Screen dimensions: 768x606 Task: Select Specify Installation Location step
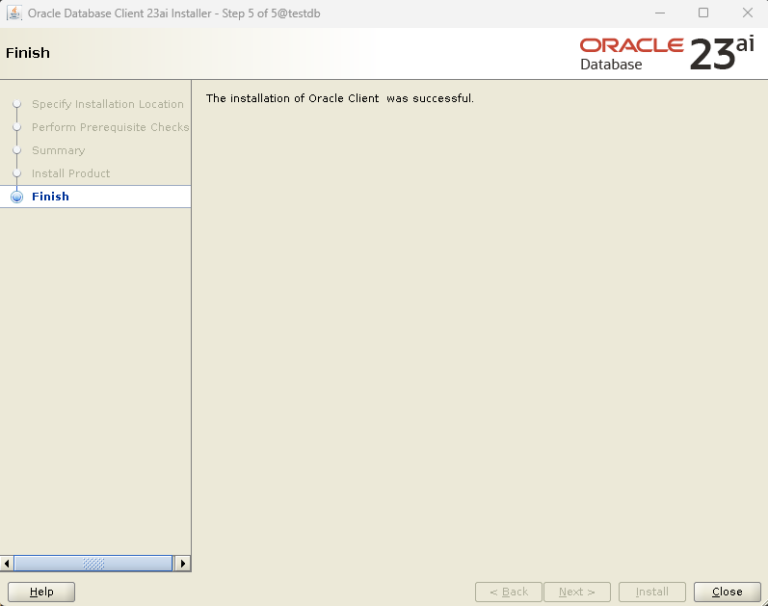108,104
